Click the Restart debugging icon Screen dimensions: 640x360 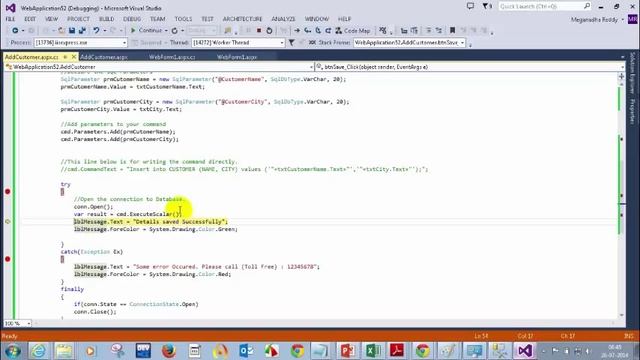coord(269,31)
